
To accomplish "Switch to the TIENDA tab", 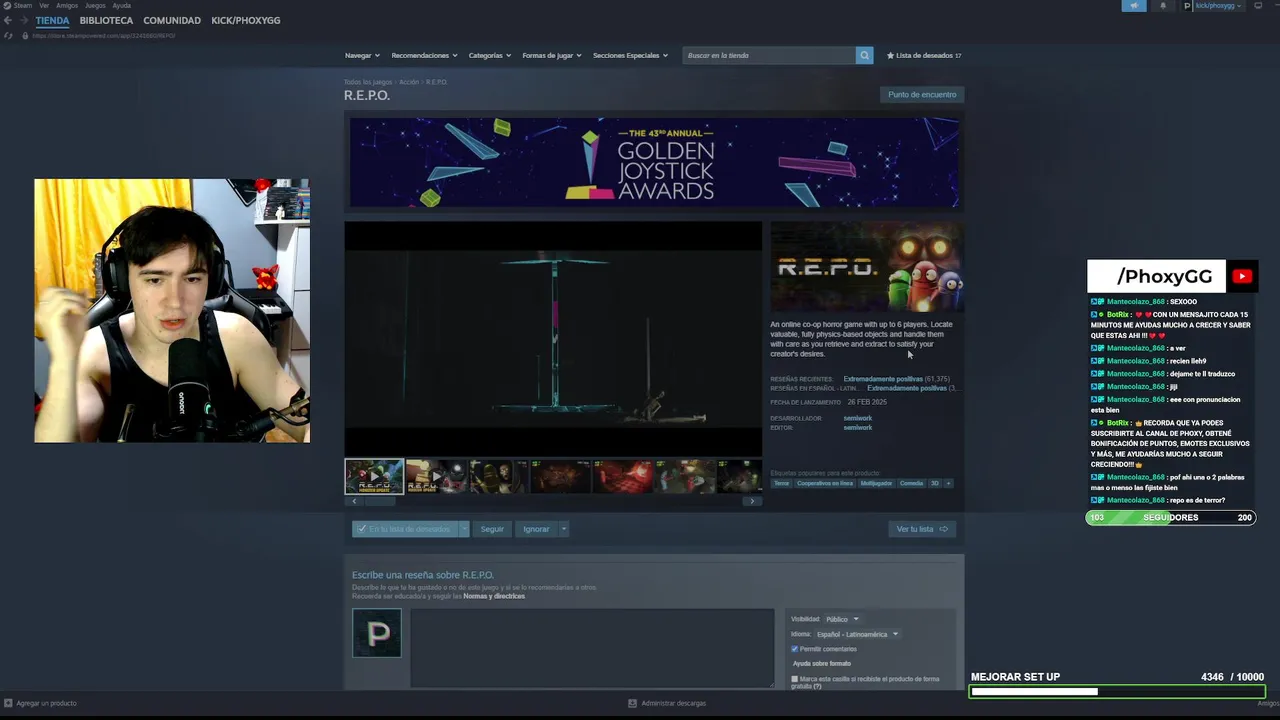I will click(52, 20).
